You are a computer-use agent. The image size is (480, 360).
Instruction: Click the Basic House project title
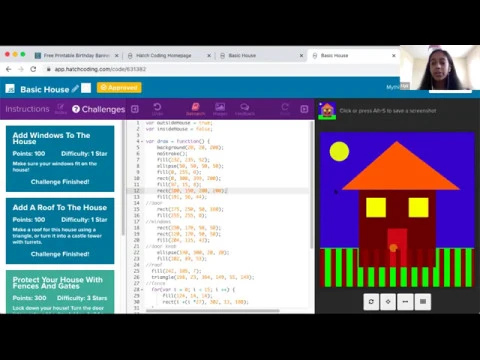click(x=45, y=89)
